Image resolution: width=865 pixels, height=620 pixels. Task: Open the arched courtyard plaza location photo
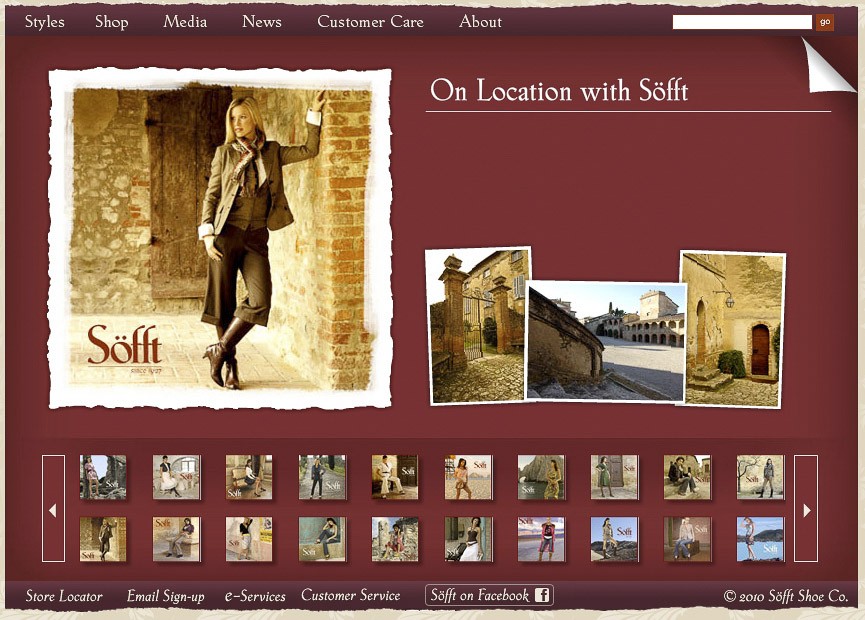[607, 340]
